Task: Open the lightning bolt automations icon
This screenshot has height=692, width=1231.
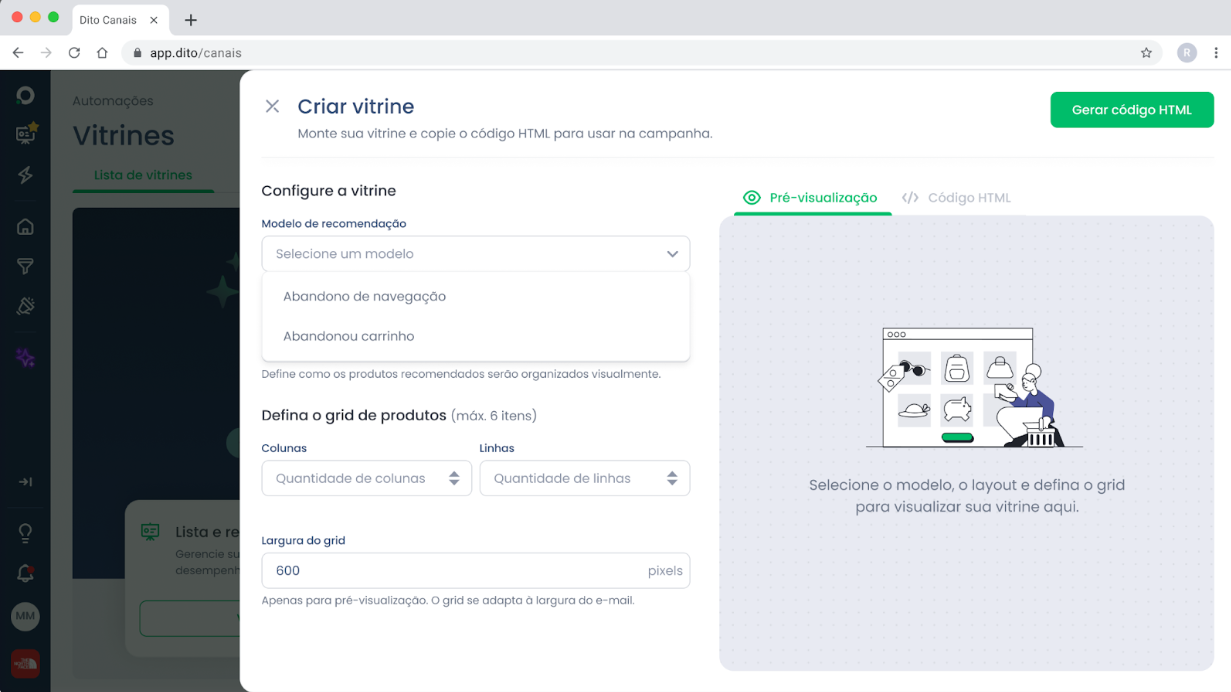Action: [26, 175]
